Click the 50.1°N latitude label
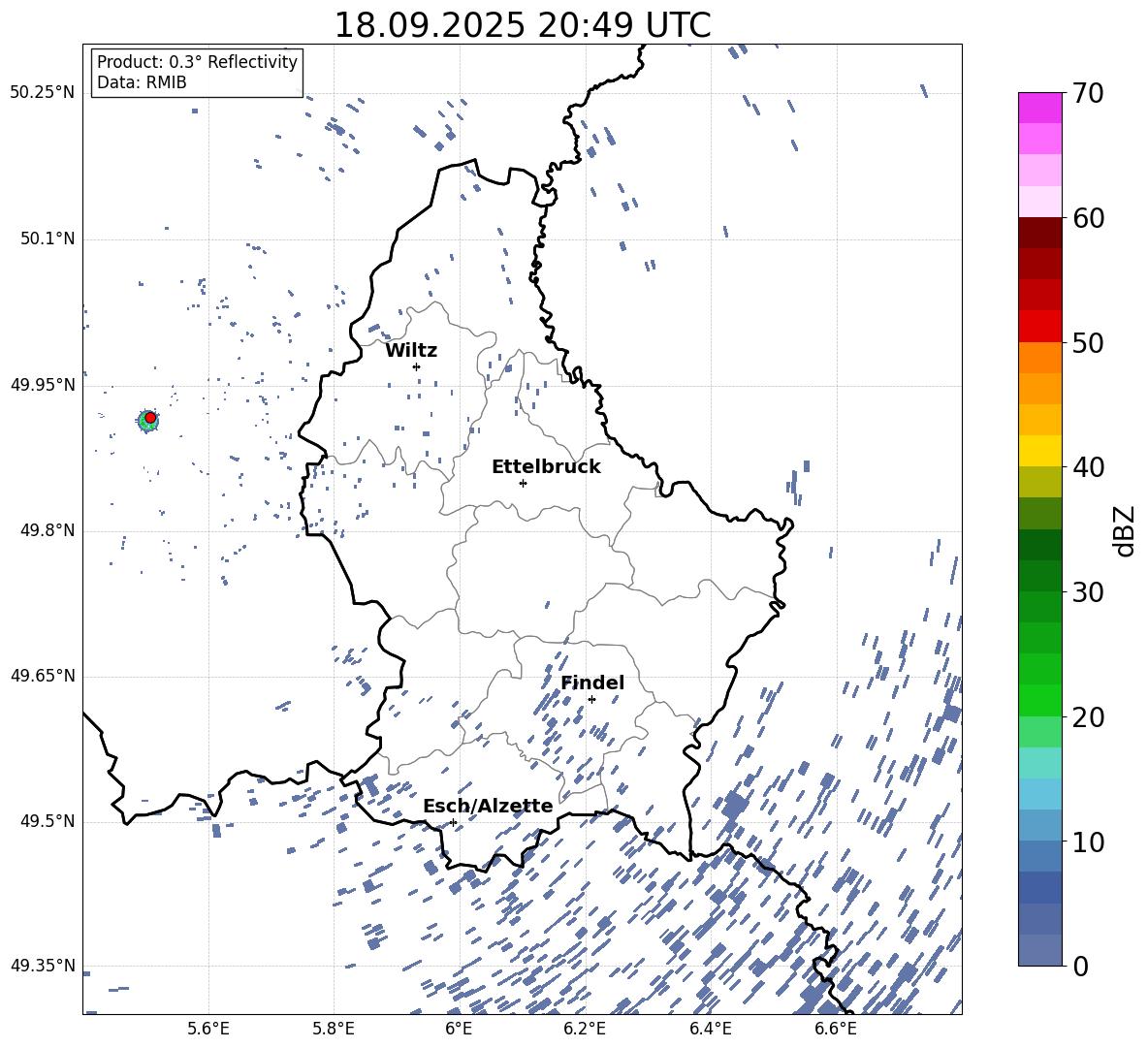 click(x=47, y=238)
